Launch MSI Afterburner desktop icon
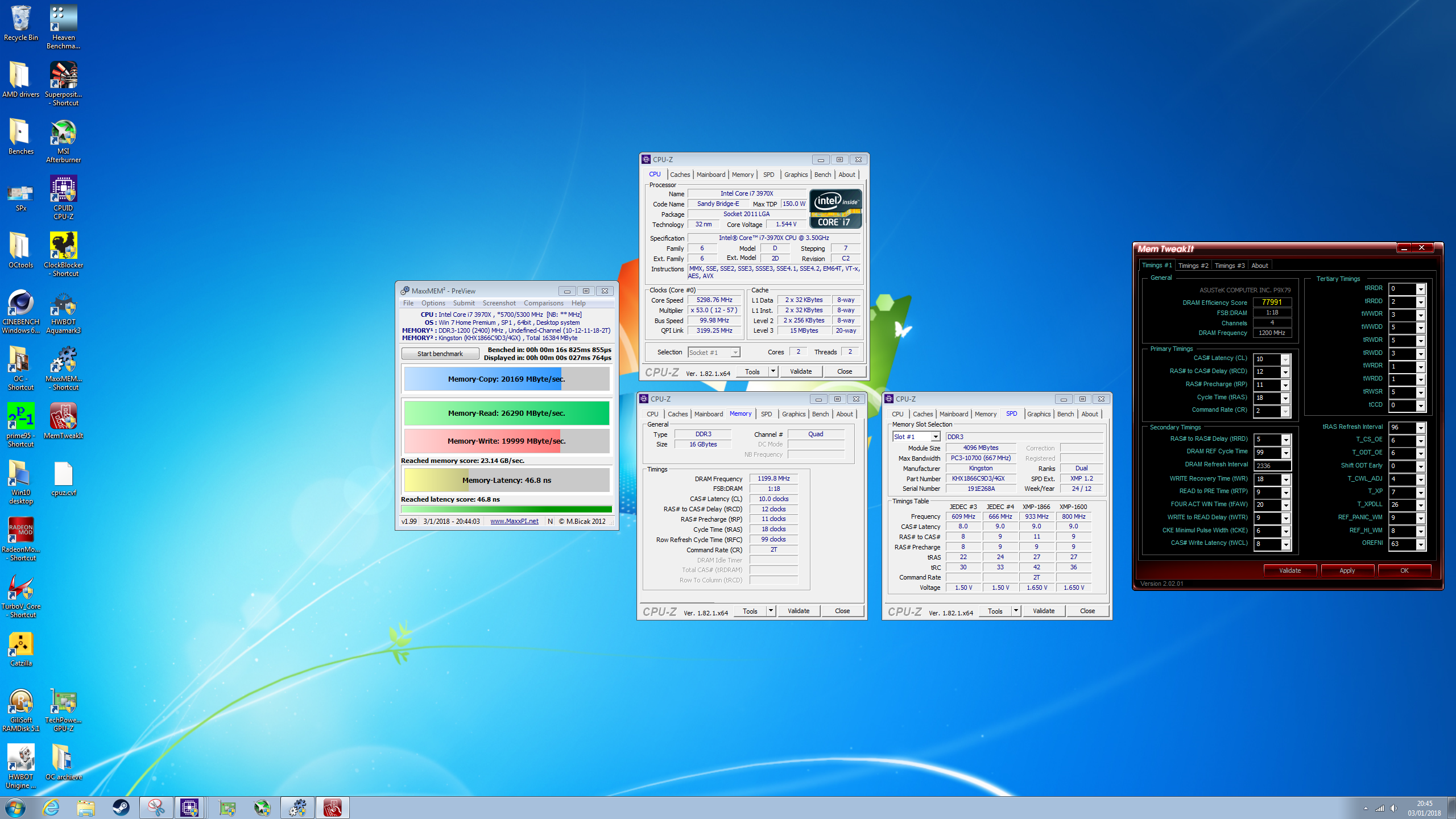This screenshot has height=819, width=1456. coord(63,140)
